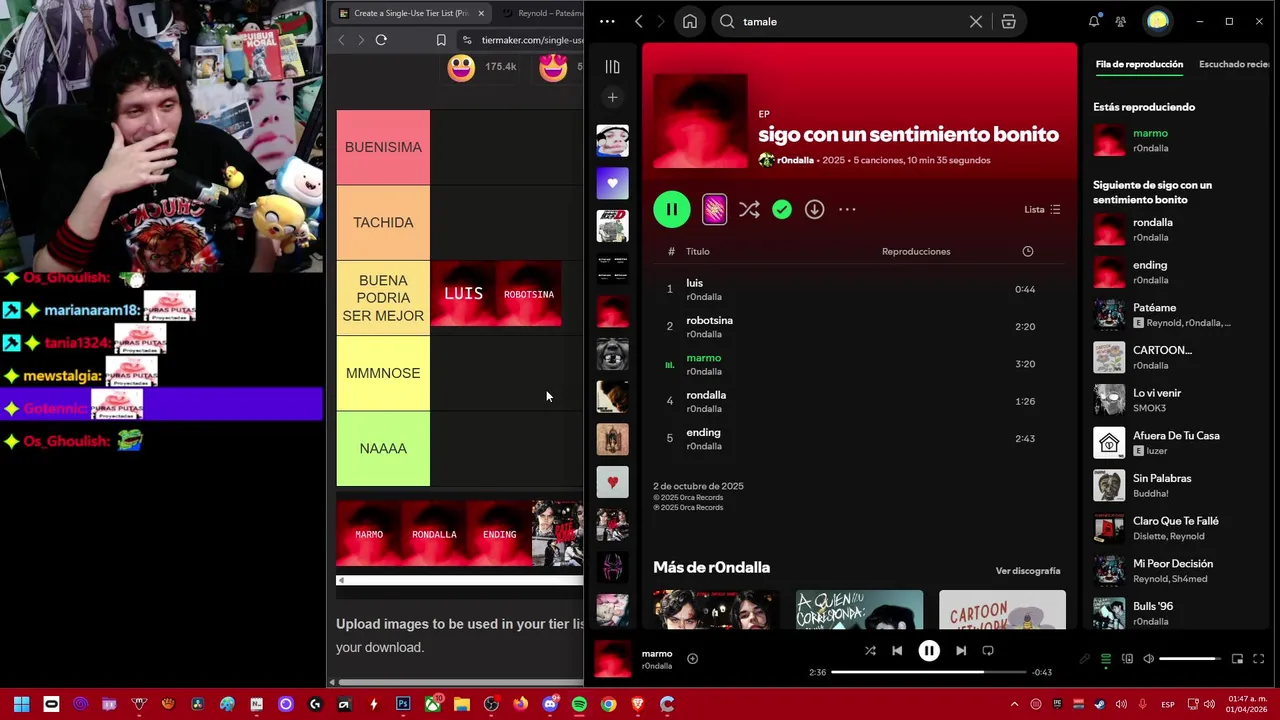Open Lista view options dropdown
This screenshot has height=720, width=1280.
[x=1042, y=209]
